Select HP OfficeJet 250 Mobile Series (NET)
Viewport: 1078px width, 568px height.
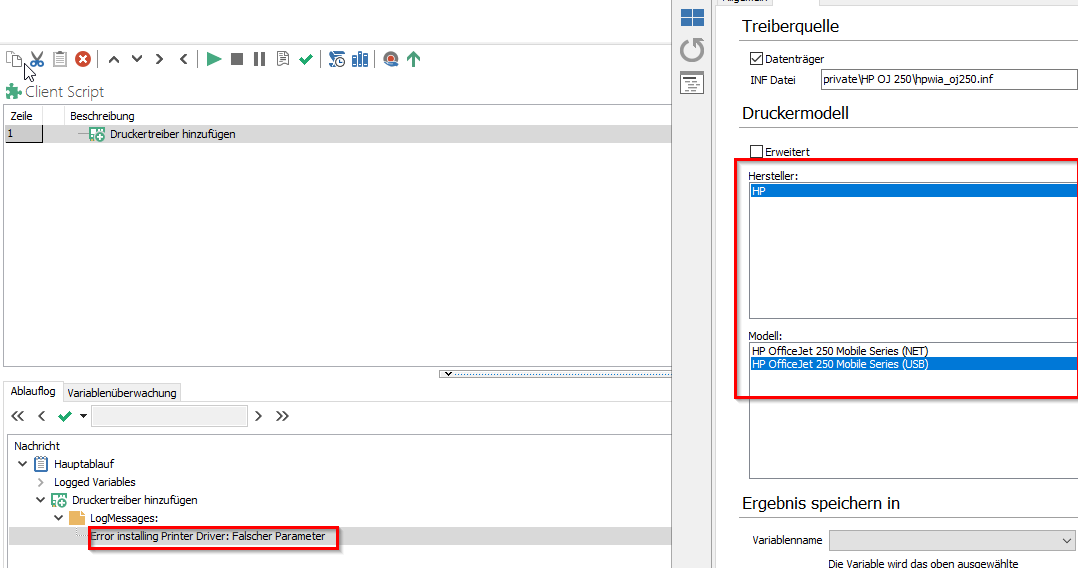840,351
